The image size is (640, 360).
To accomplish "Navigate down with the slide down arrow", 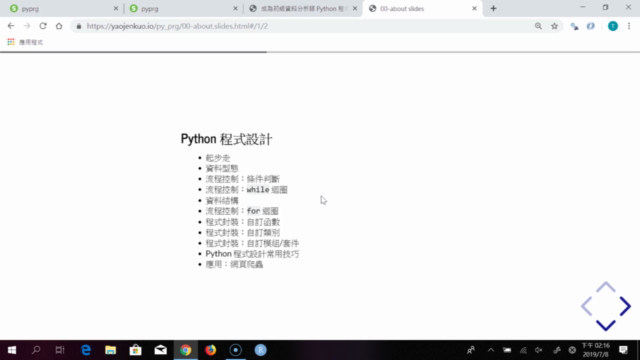I will tap(606, 325).
